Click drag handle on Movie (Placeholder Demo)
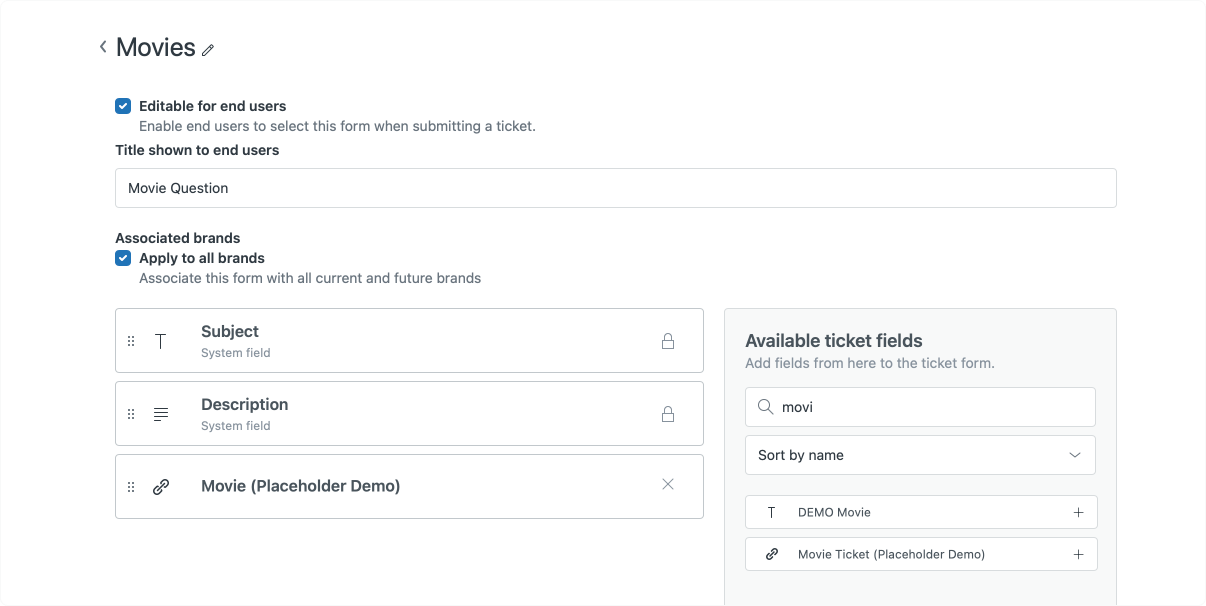The image size is (1206, 606). (x=131, y=487)
